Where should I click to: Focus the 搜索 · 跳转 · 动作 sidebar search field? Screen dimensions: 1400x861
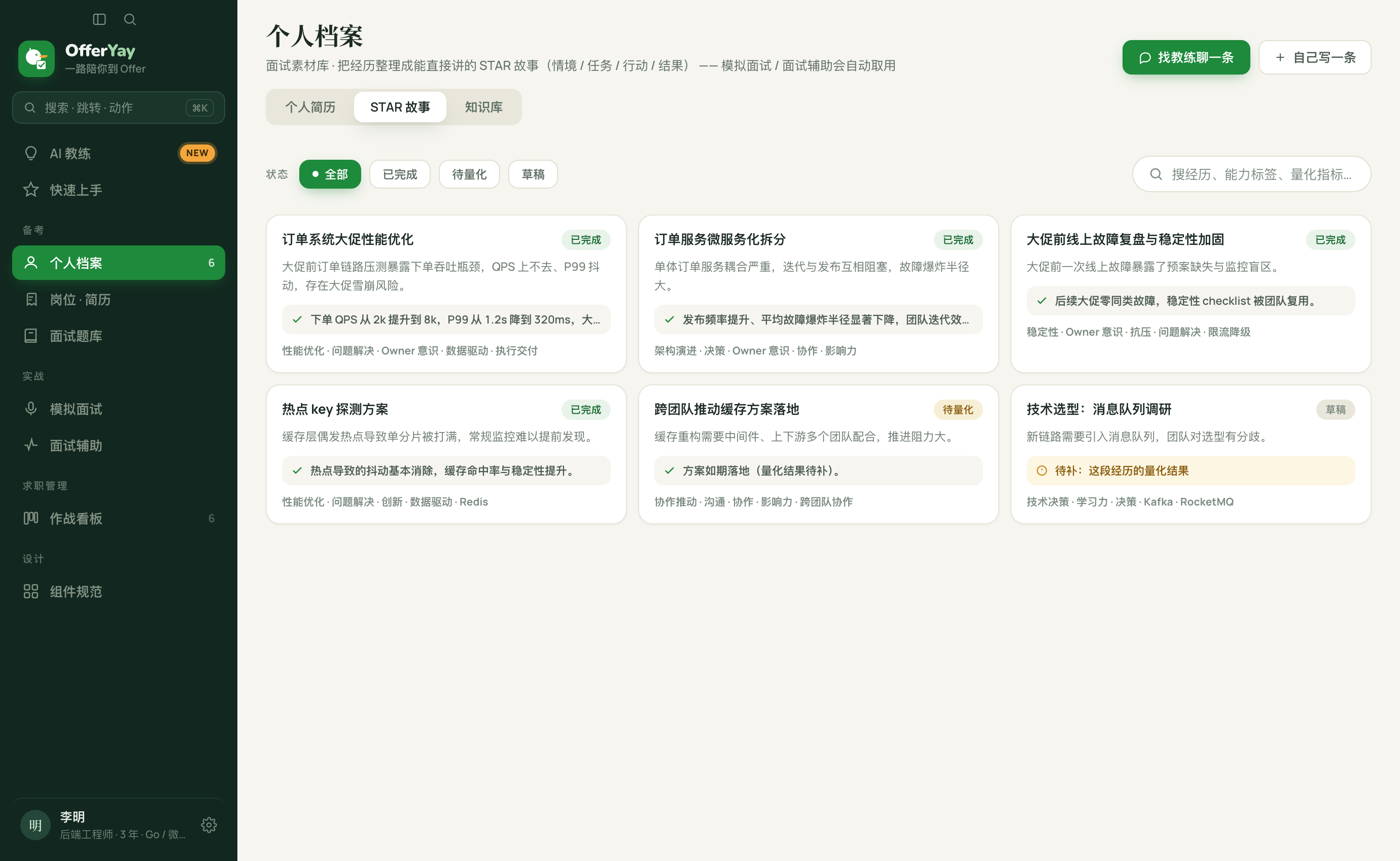119,107
